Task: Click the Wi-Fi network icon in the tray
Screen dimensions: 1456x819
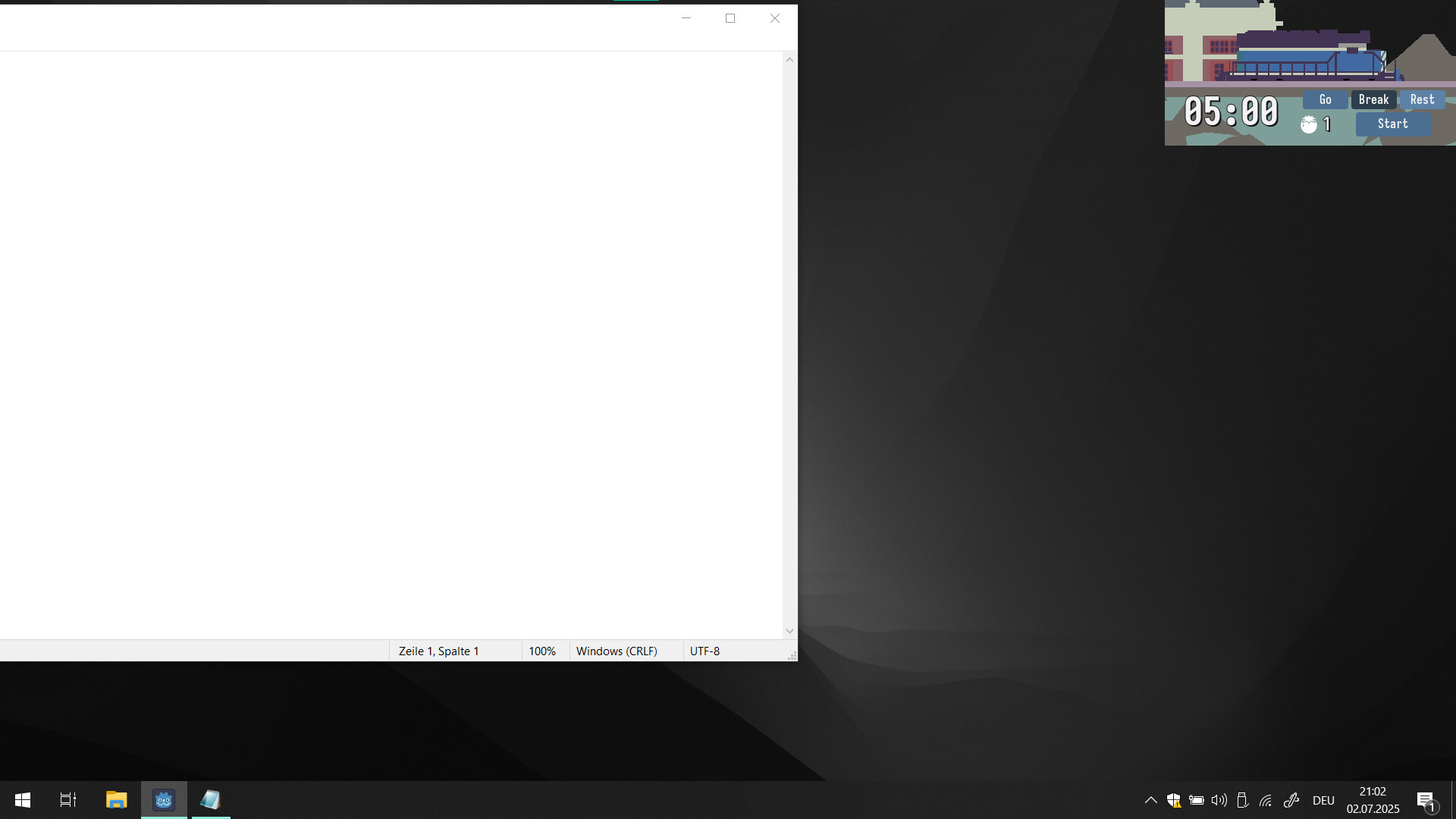Action: tap(1266, 800)
